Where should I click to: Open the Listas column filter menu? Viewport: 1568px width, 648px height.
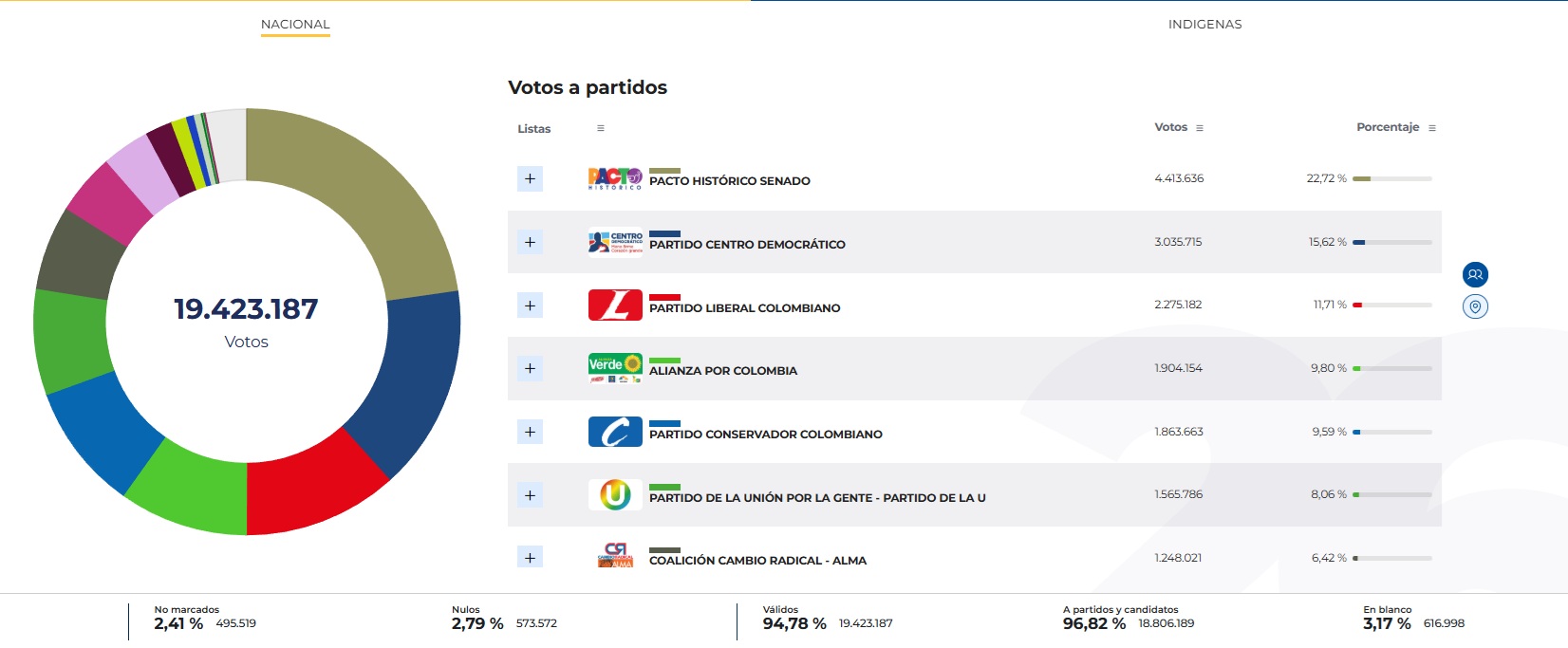click(x=600, y=128)
